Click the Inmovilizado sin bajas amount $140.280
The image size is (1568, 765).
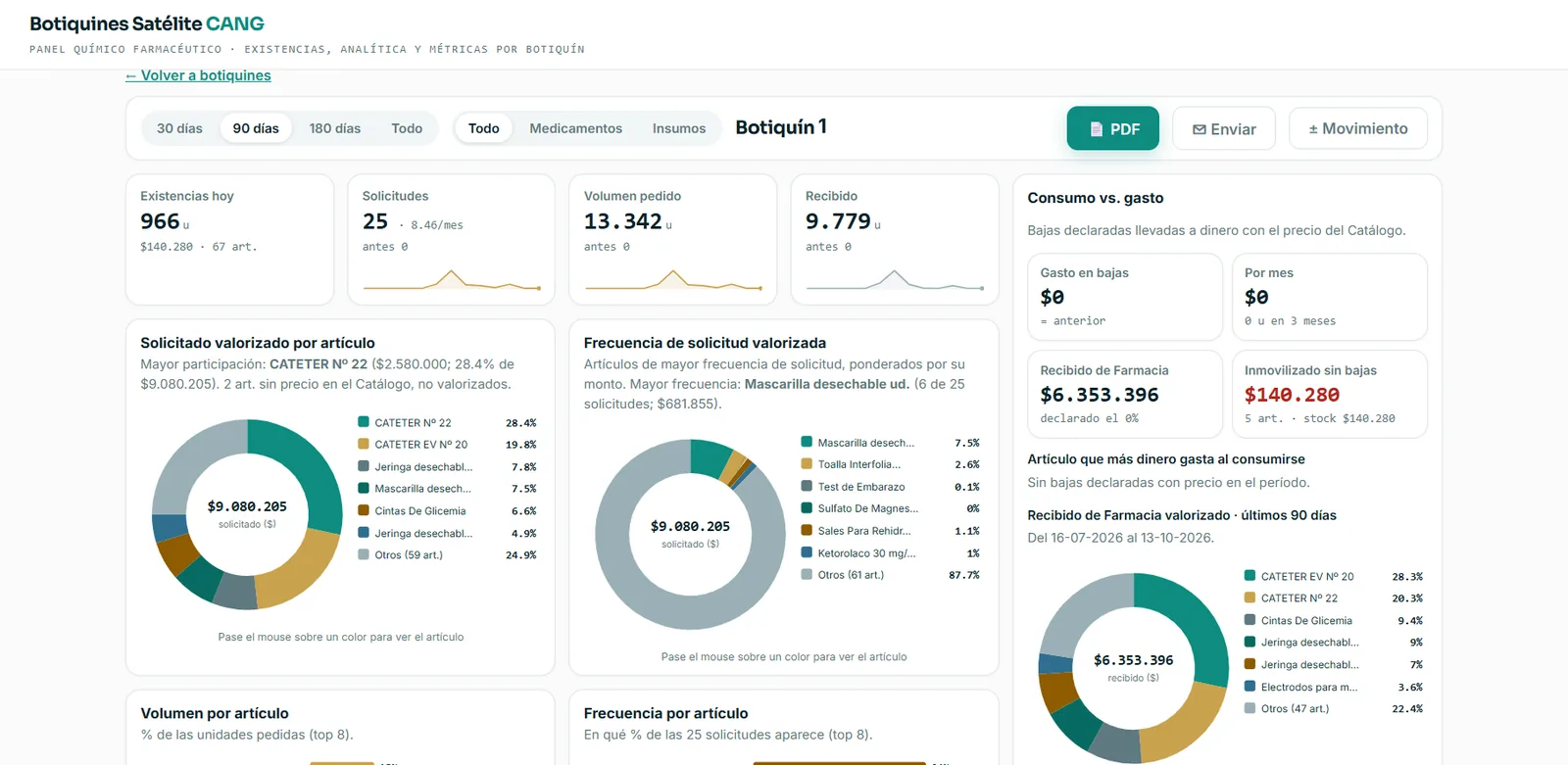(1292, 395)
